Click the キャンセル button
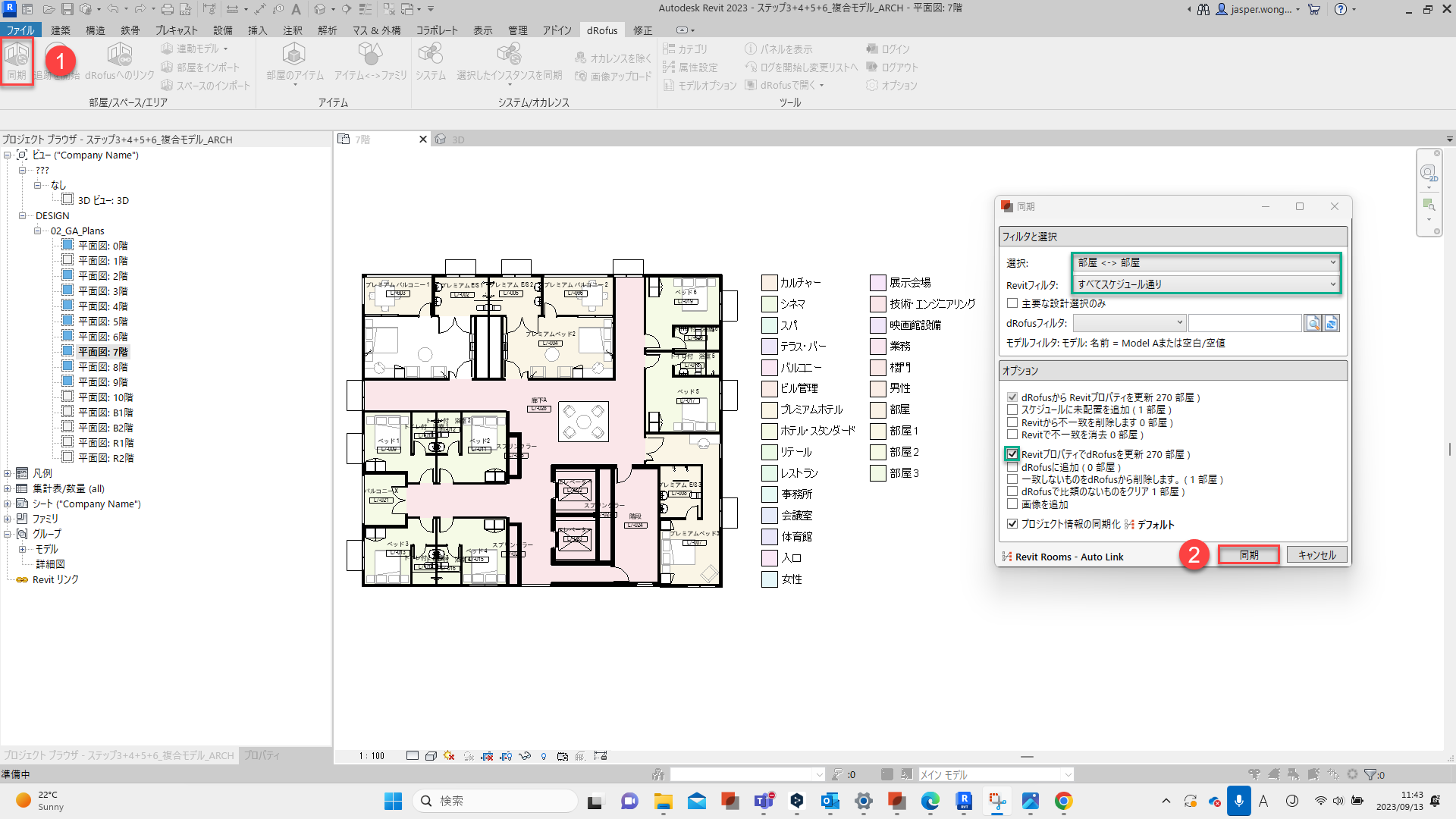 coord(1316,555)
